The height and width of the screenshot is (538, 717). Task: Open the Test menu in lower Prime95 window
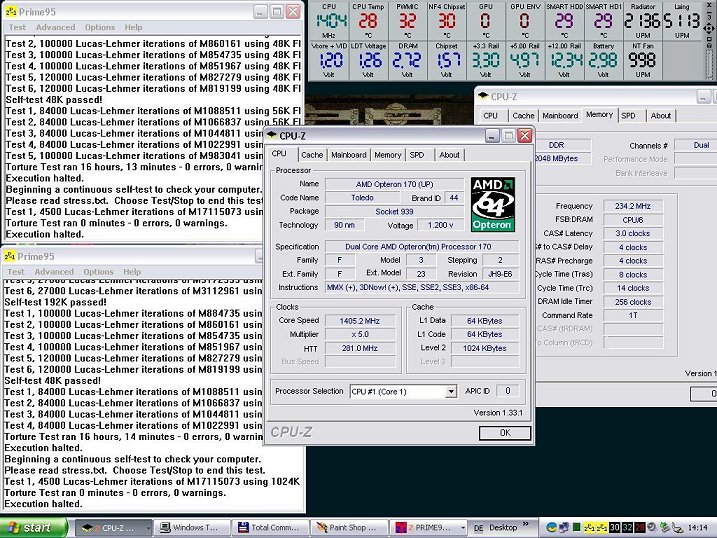[x=16, y=272]
